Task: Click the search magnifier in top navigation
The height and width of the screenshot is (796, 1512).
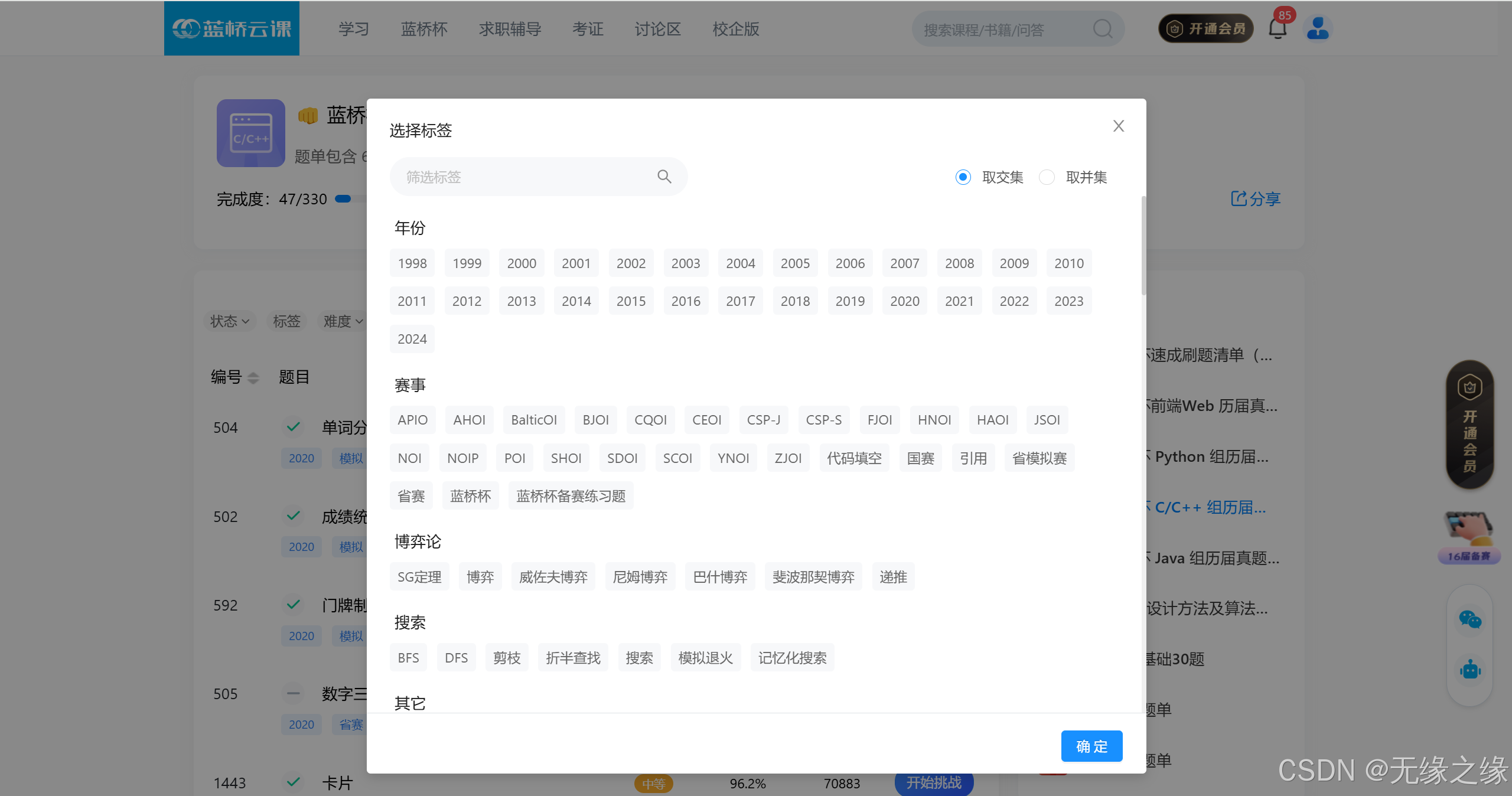Action: pyautogui.click(x=1102, y=29)
